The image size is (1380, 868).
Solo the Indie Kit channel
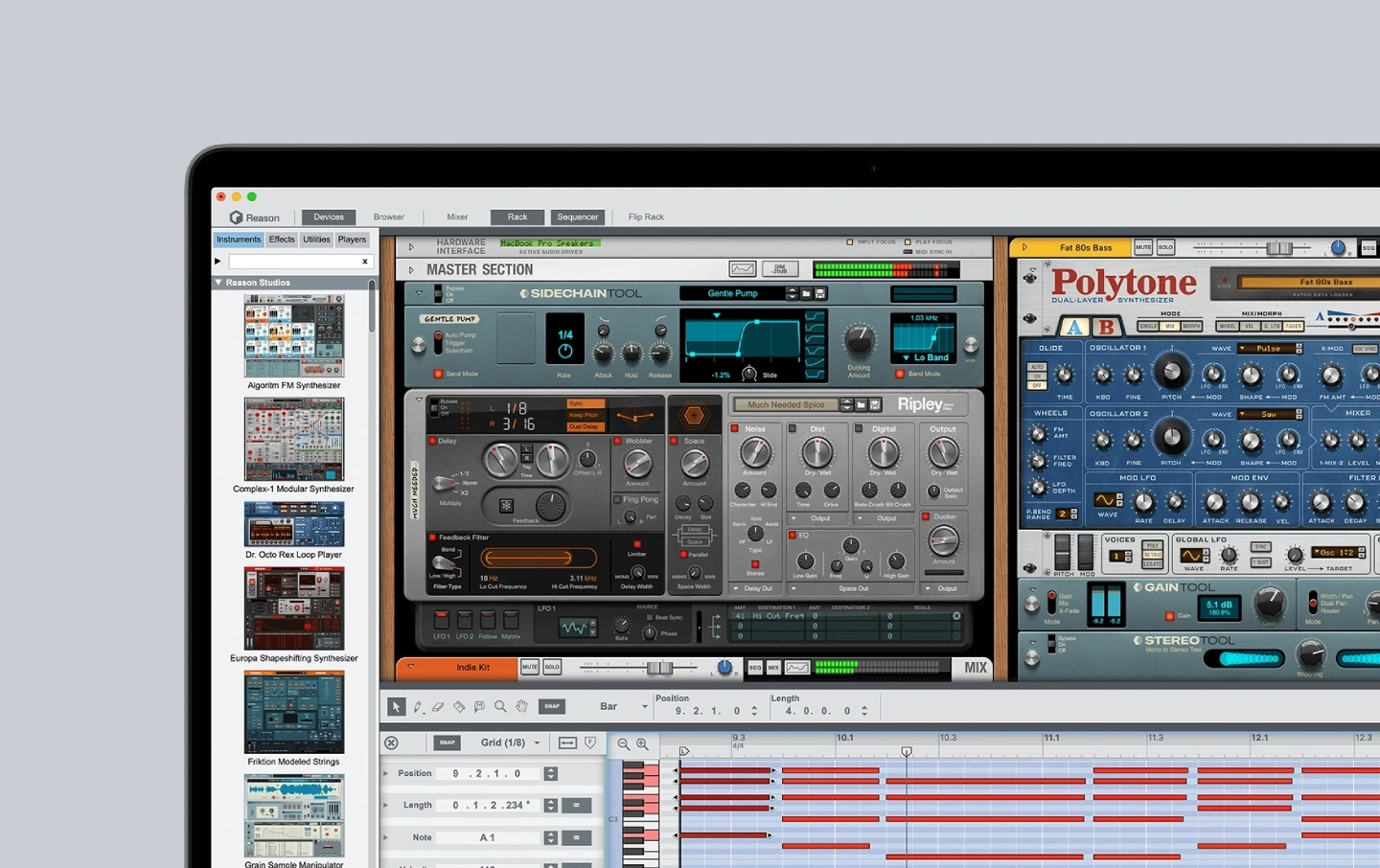coord(550,667)
